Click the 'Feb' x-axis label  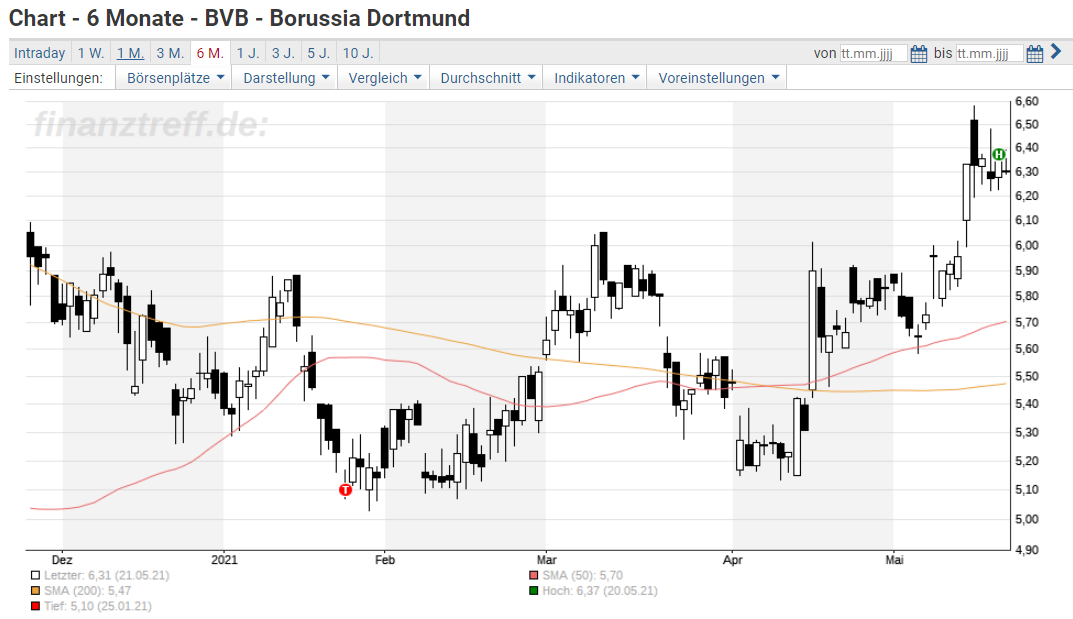385,559
